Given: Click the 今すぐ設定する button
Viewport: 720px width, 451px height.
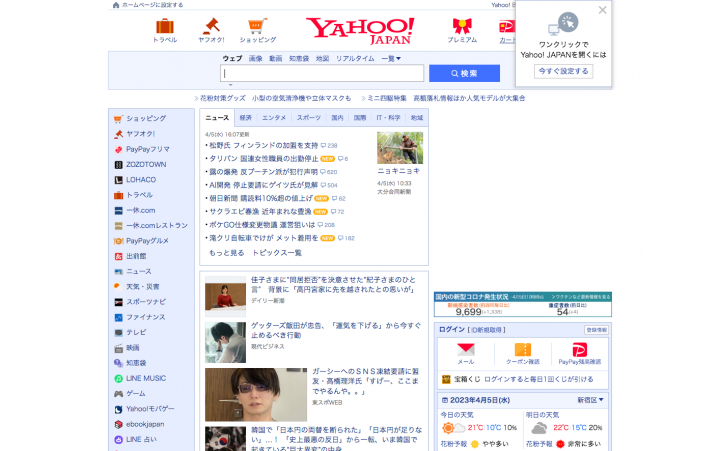Looking at the screenshot, I should point(563,72).
